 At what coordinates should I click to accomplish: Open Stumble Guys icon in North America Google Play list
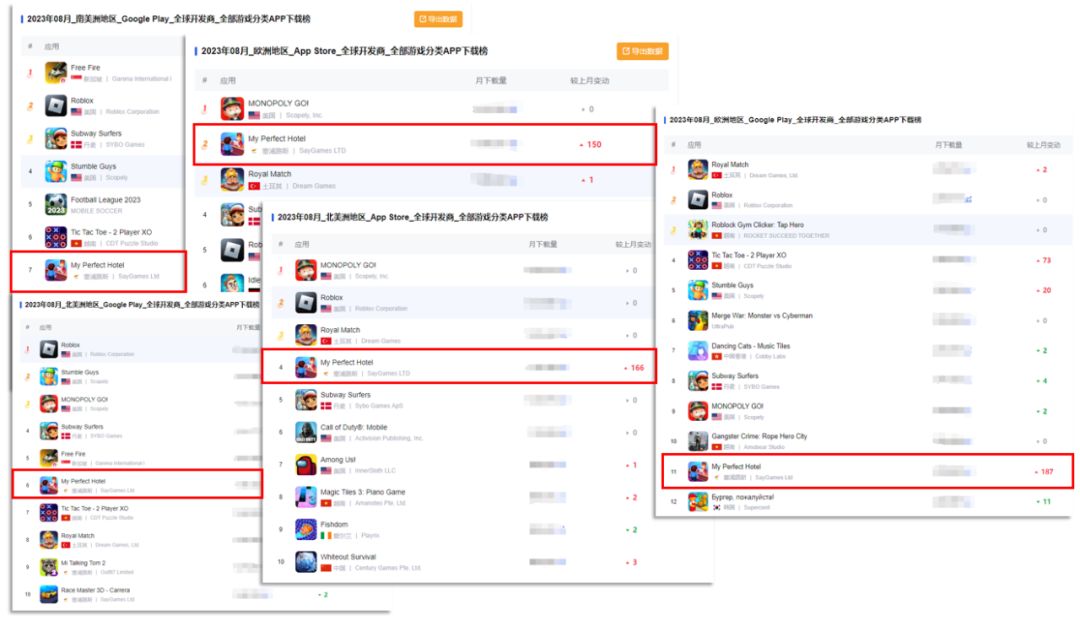pyautogui.click(x=48, y=376)
